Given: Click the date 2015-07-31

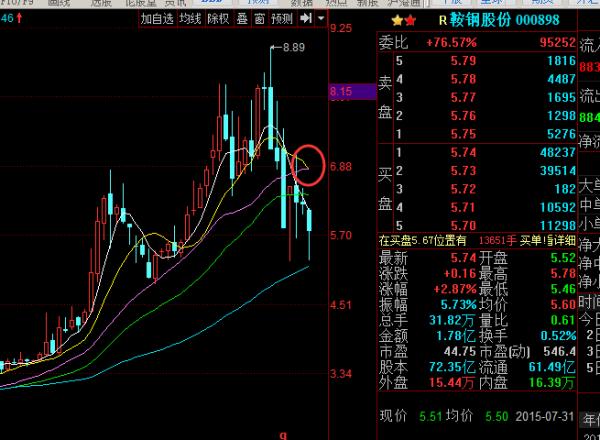Looking at the screenshot, I should click(x=545, y=416).
